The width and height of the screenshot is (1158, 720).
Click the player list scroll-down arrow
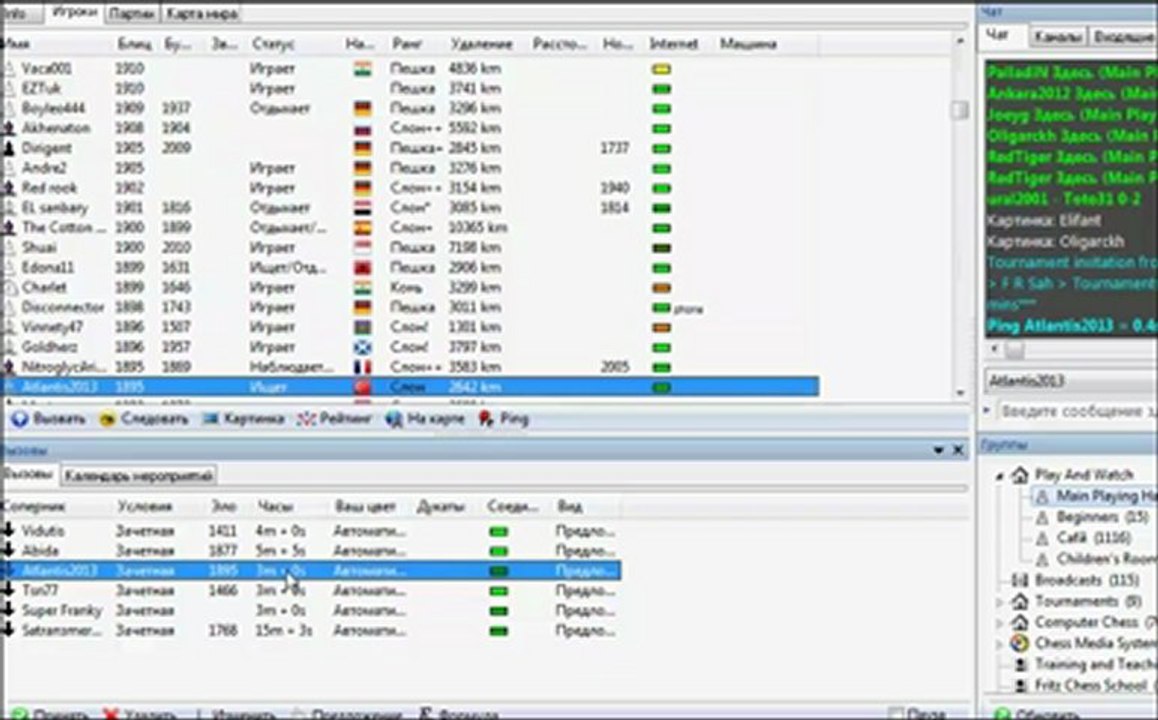click(960, 394)
